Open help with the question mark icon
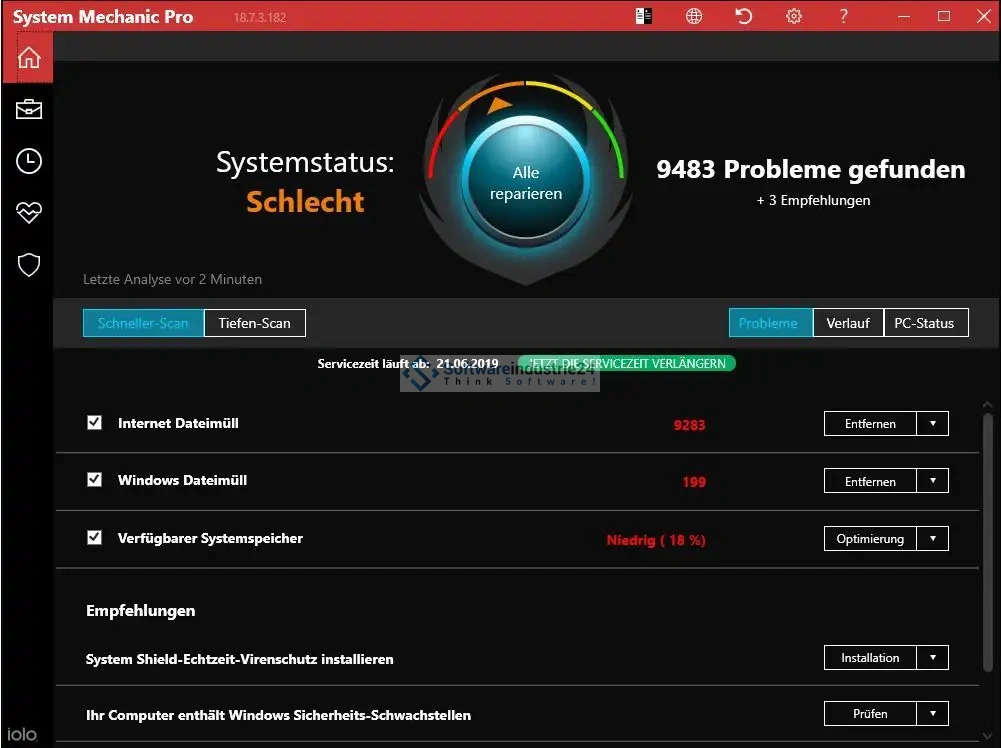 click(844, 16)
